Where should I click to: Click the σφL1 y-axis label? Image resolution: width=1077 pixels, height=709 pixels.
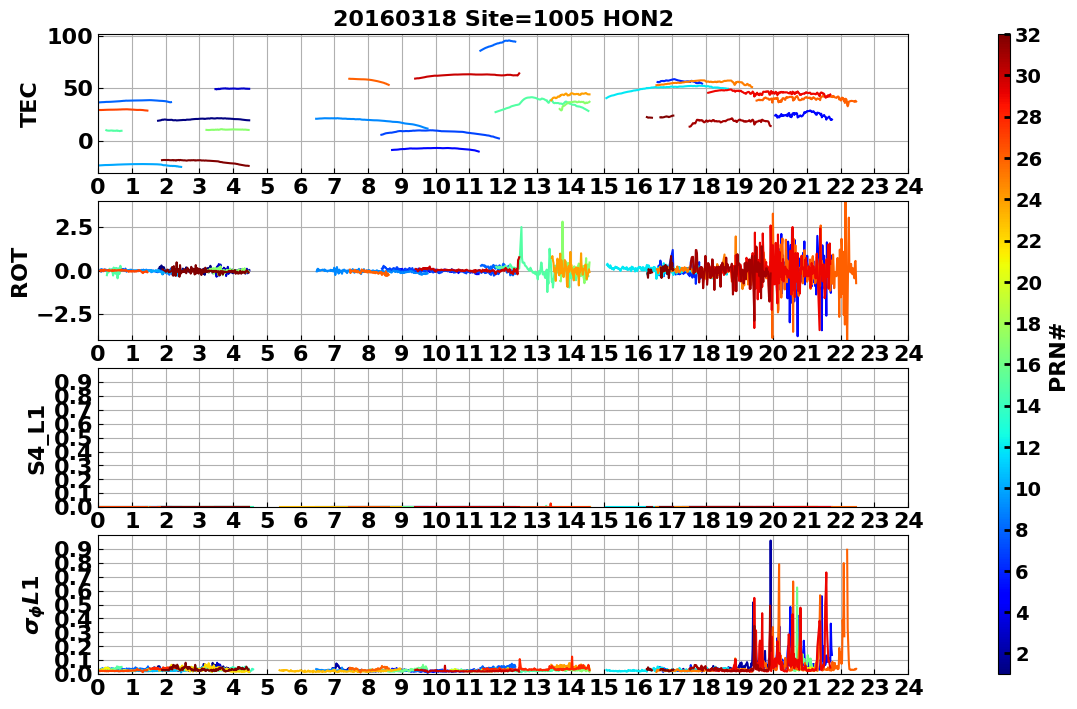click(32, 605)
